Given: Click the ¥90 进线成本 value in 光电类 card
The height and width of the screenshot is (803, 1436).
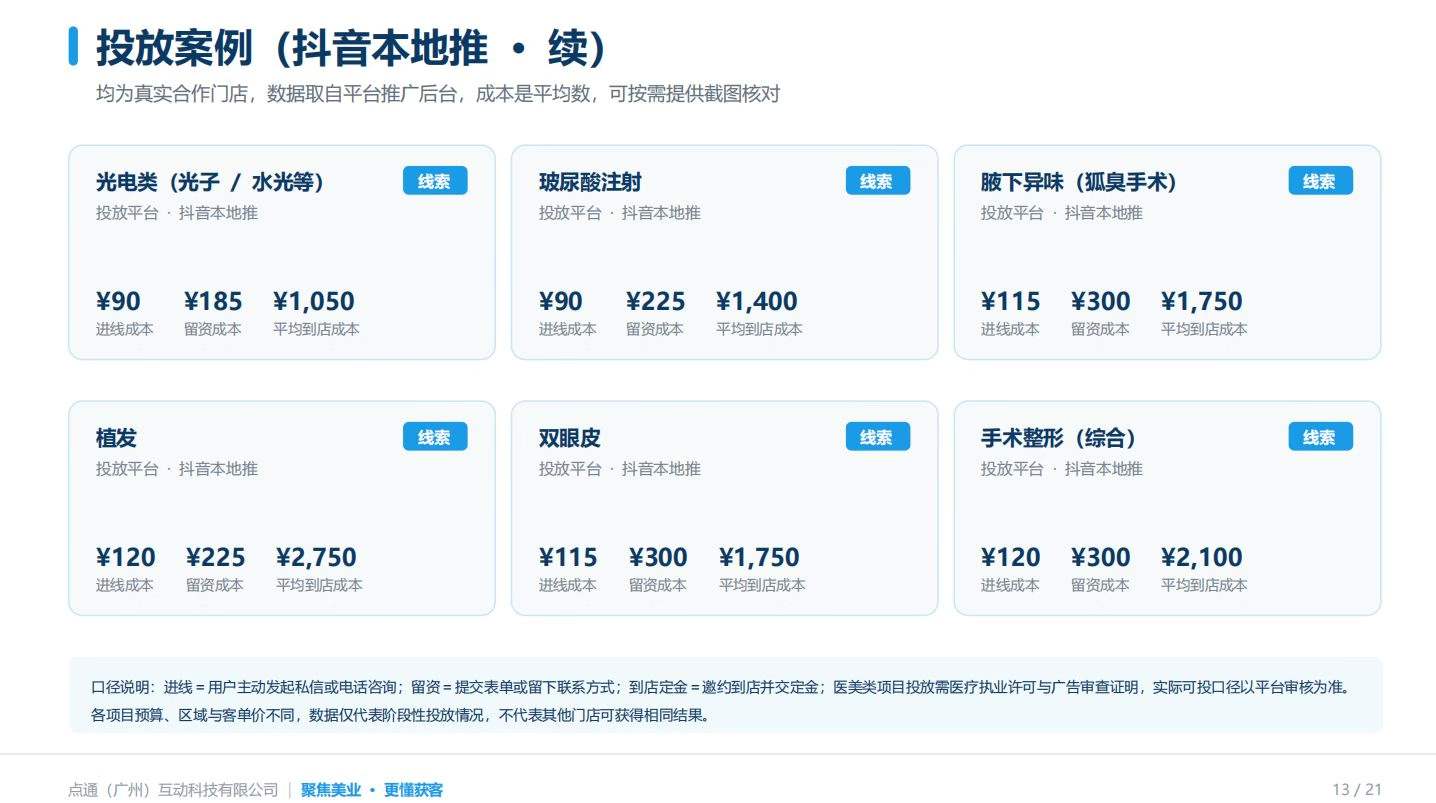Looking at the screenshot, I should (x=118, y=301).
